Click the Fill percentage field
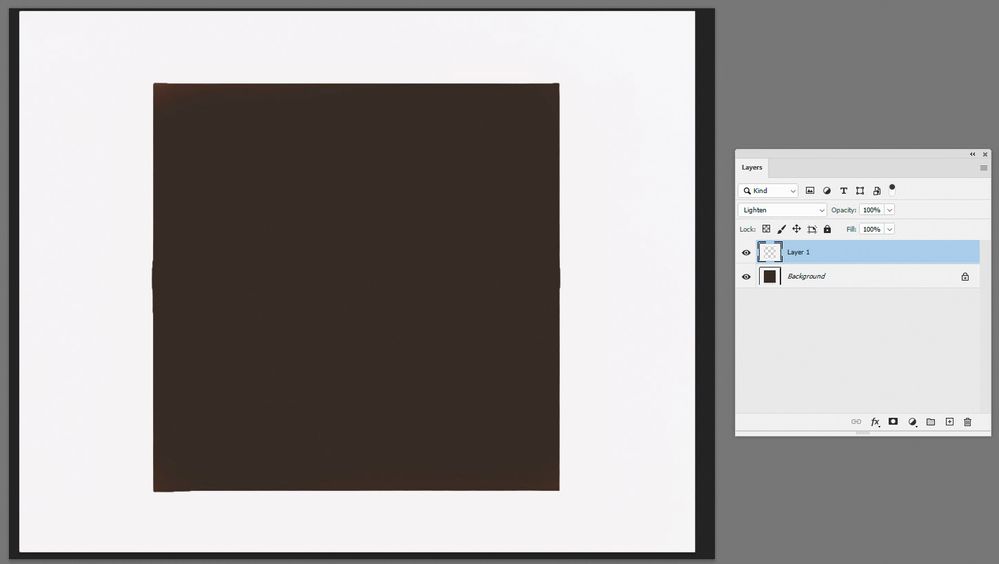The height and width of the screenshot is (564, 999). coord(872,229)
